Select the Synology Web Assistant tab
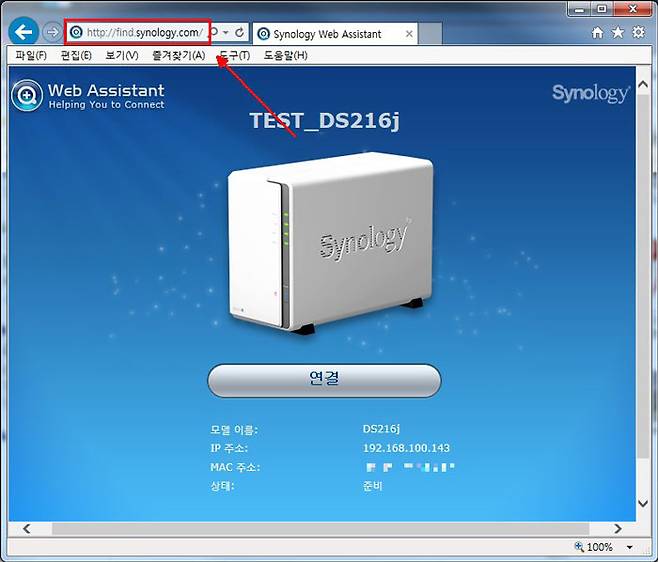Image resolution: width=658 pixels, height=562 pixels. click(326, 33)
